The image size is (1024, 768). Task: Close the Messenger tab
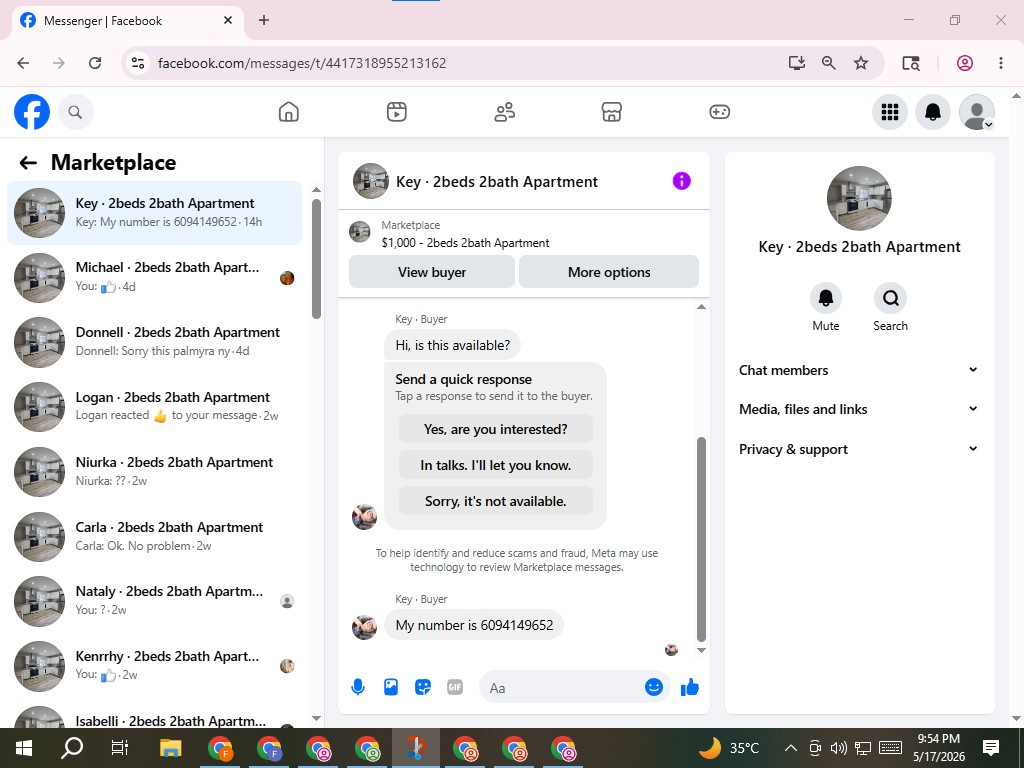pos(228,20)
